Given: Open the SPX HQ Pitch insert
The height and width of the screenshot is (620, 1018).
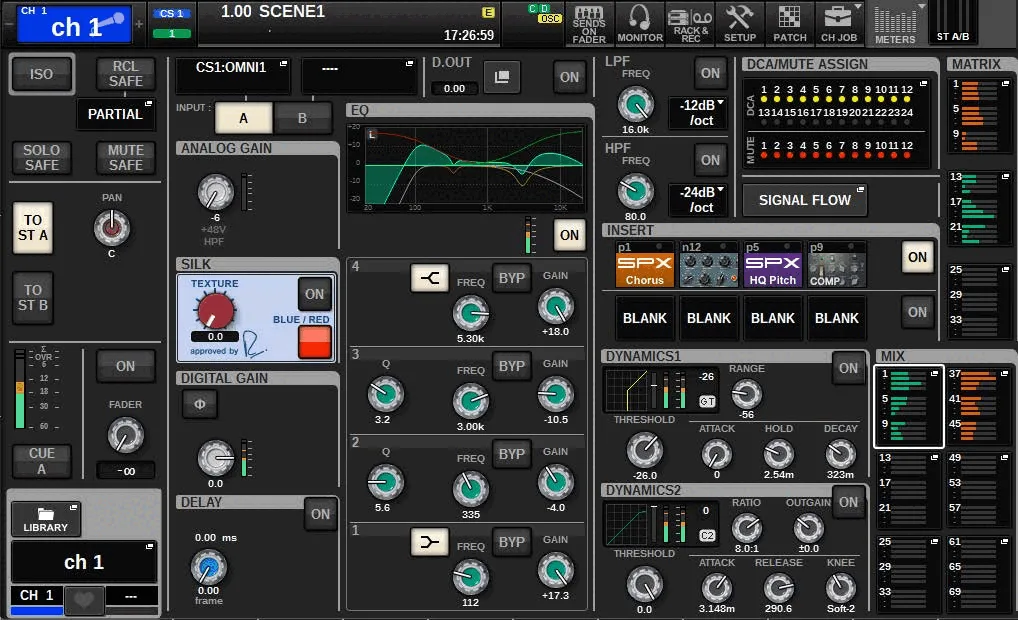Looking at the screenshot, I should pyautogui.click(x=773, y=265).
